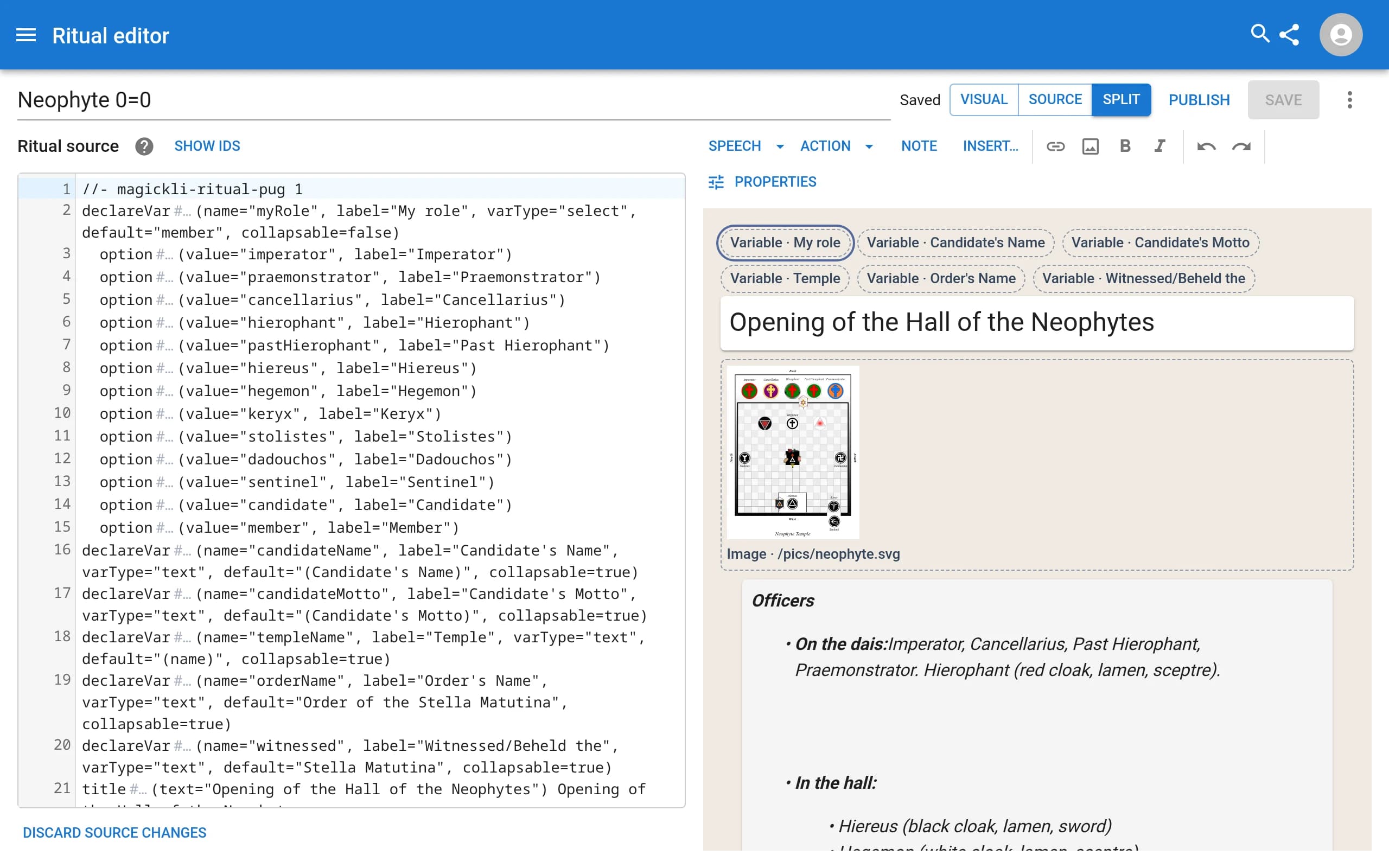
Task: Select Variable · Witnessed/Beheld the chip
Action: pos(1143,278)
